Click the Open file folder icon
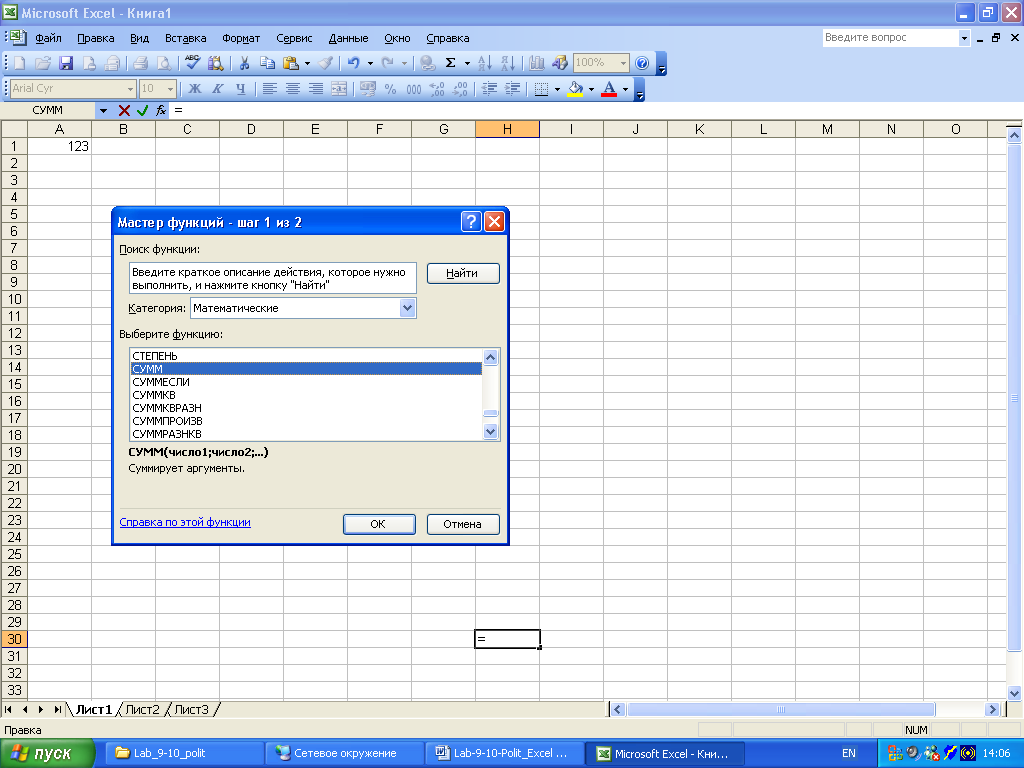This screenshot has height=768, width=1024. pyautogui.click(x=42, y=63)
